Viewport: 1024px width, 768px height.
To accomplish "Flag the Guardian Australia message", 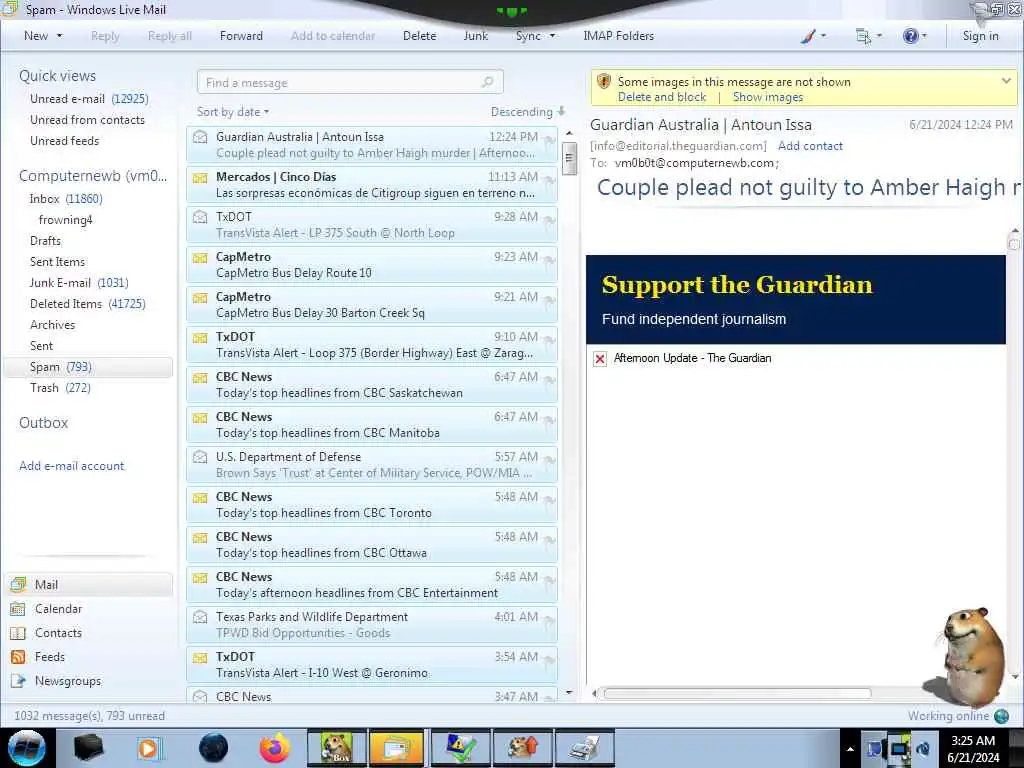I will pyautogui.click(x=549, y=140).
